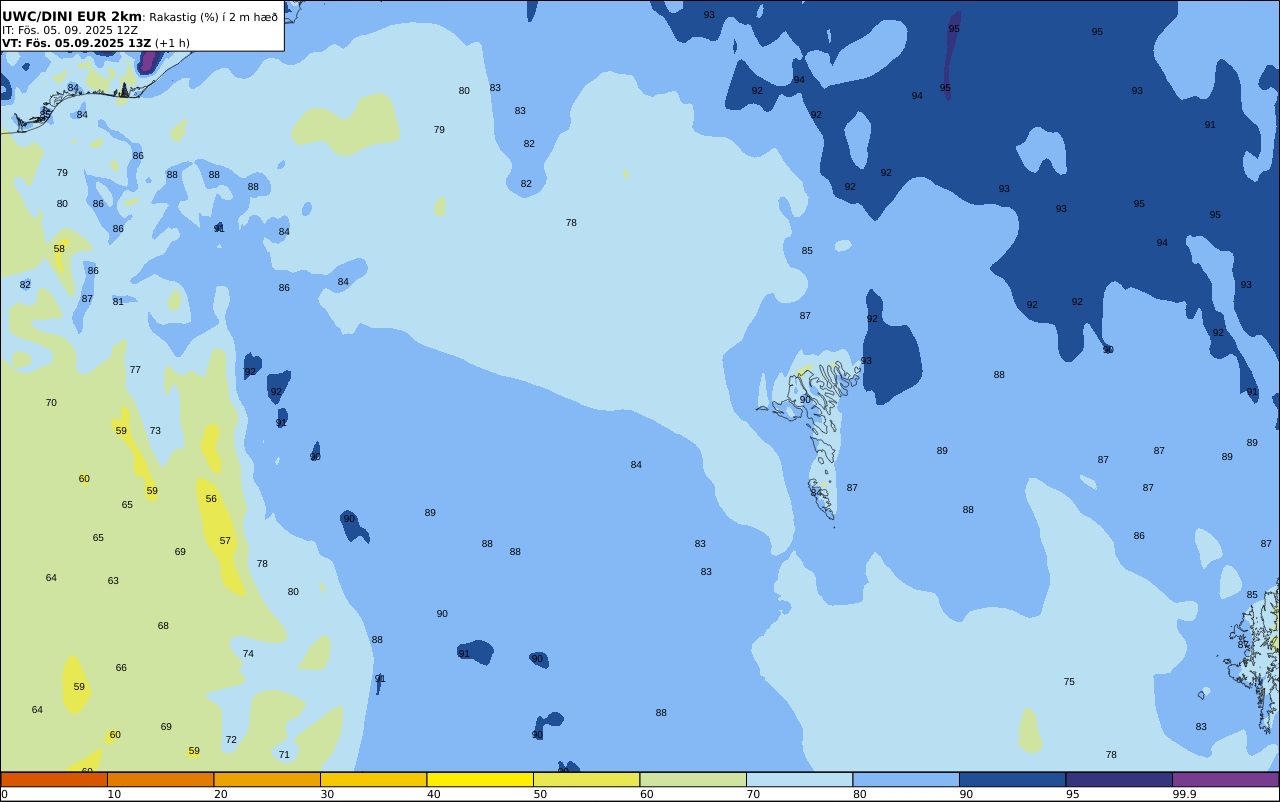Pick the 60–70 light green legend swatch
Viewport: 1280px width, 802px height.
click(693, 779)
